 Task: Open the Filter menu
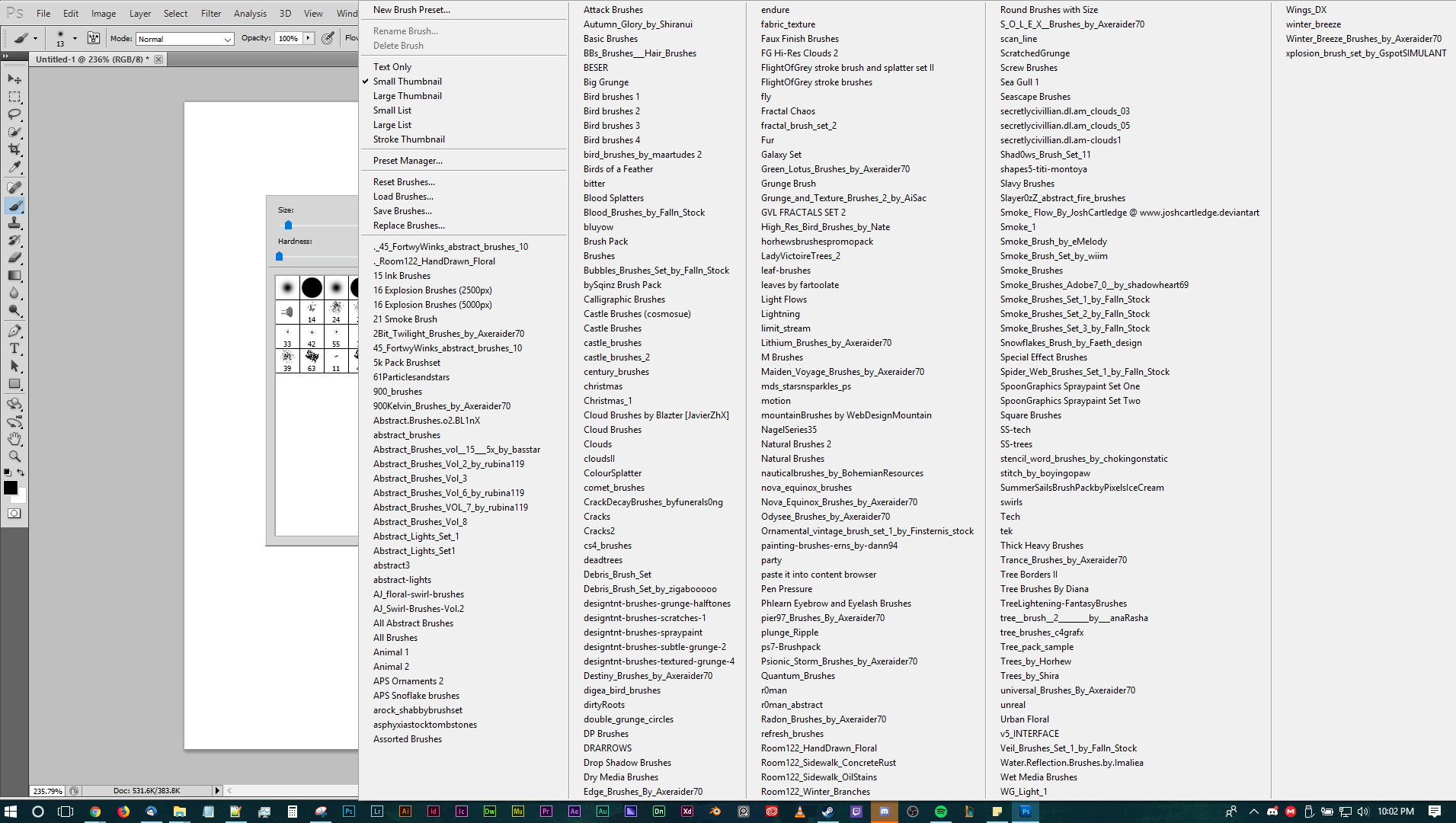pyautogui.click(x=211, y=14)
